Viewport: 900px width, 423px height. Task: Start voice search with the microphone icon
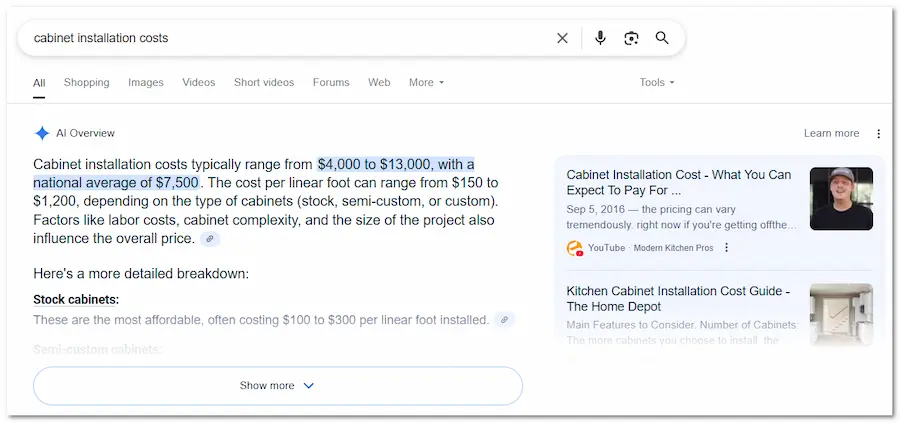click(600, 38)
